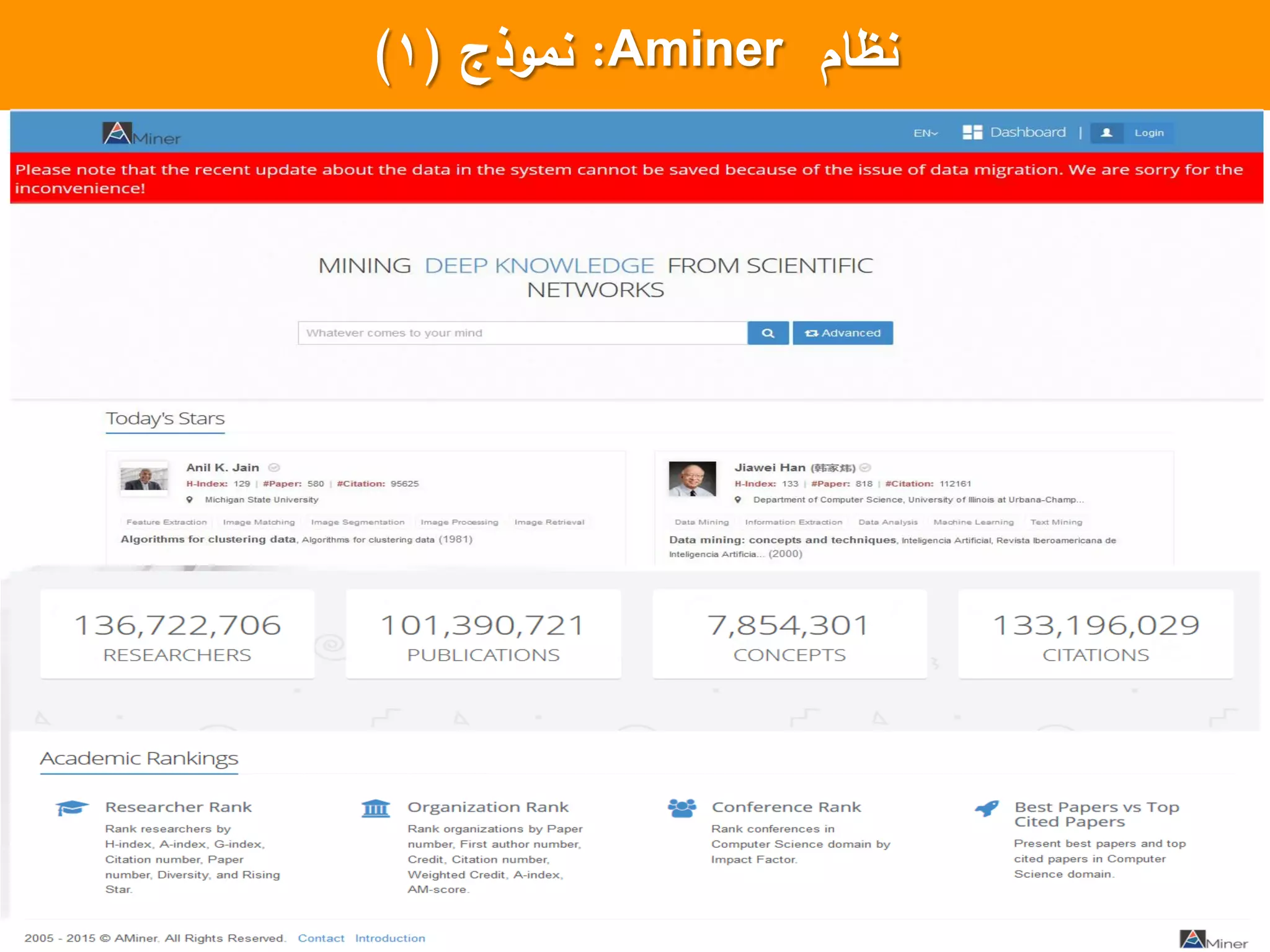Click the graduation cap Researcher Rank icon

[x=72, y=808]
